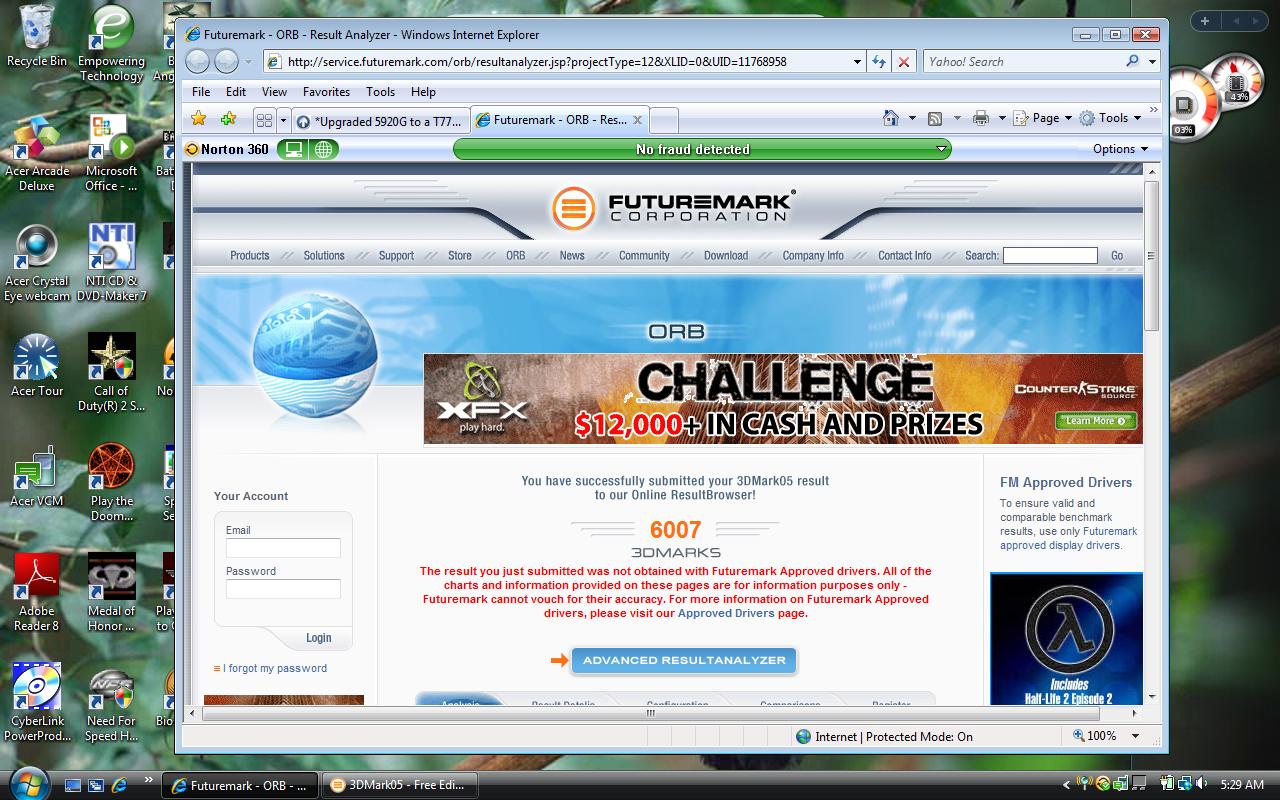Click the horizontal scrollbar thumb
1280x800 pixels.
tap(651, 714)
